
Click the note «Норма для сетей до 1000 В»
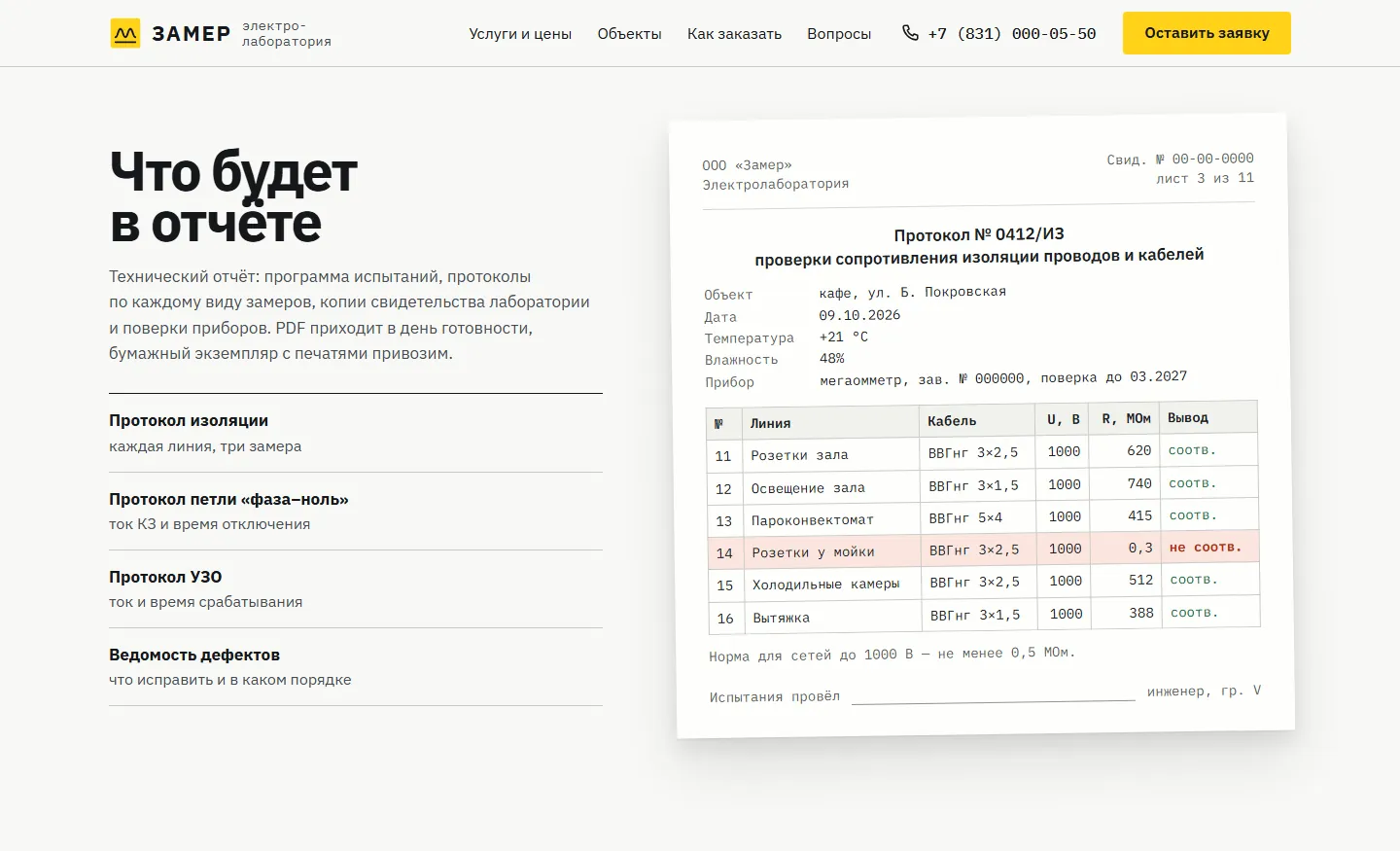892,655
